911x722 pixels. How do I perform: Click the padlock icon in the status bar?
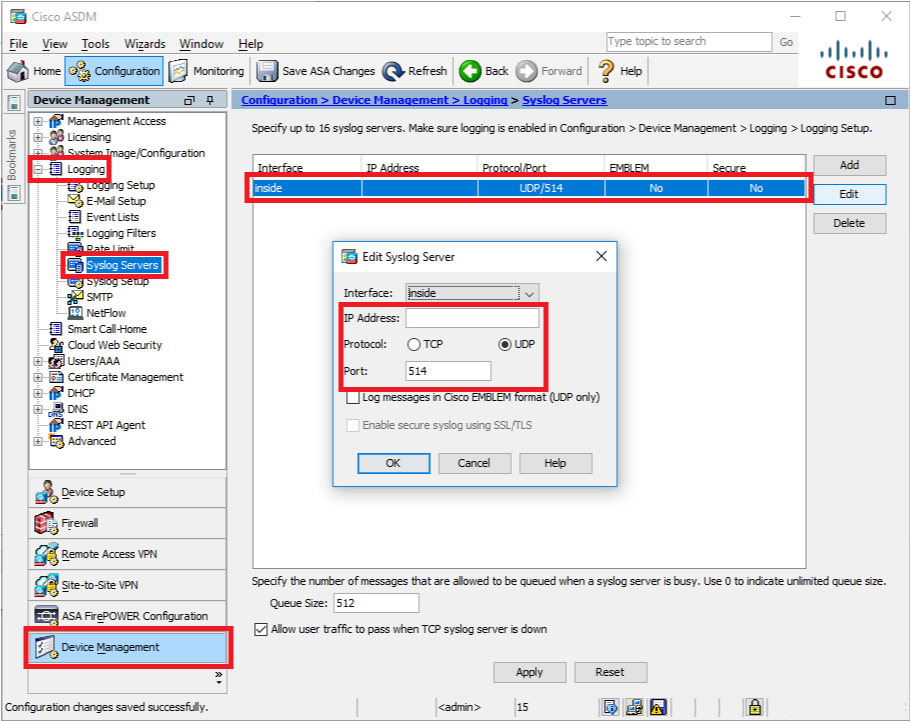point(755,707)
